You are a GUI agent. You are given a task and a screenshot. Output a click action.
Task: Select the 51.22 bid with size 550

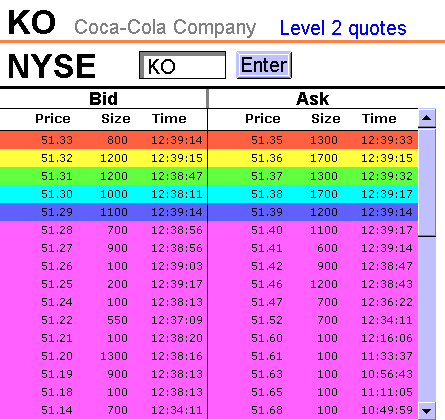tap(103, 320)
